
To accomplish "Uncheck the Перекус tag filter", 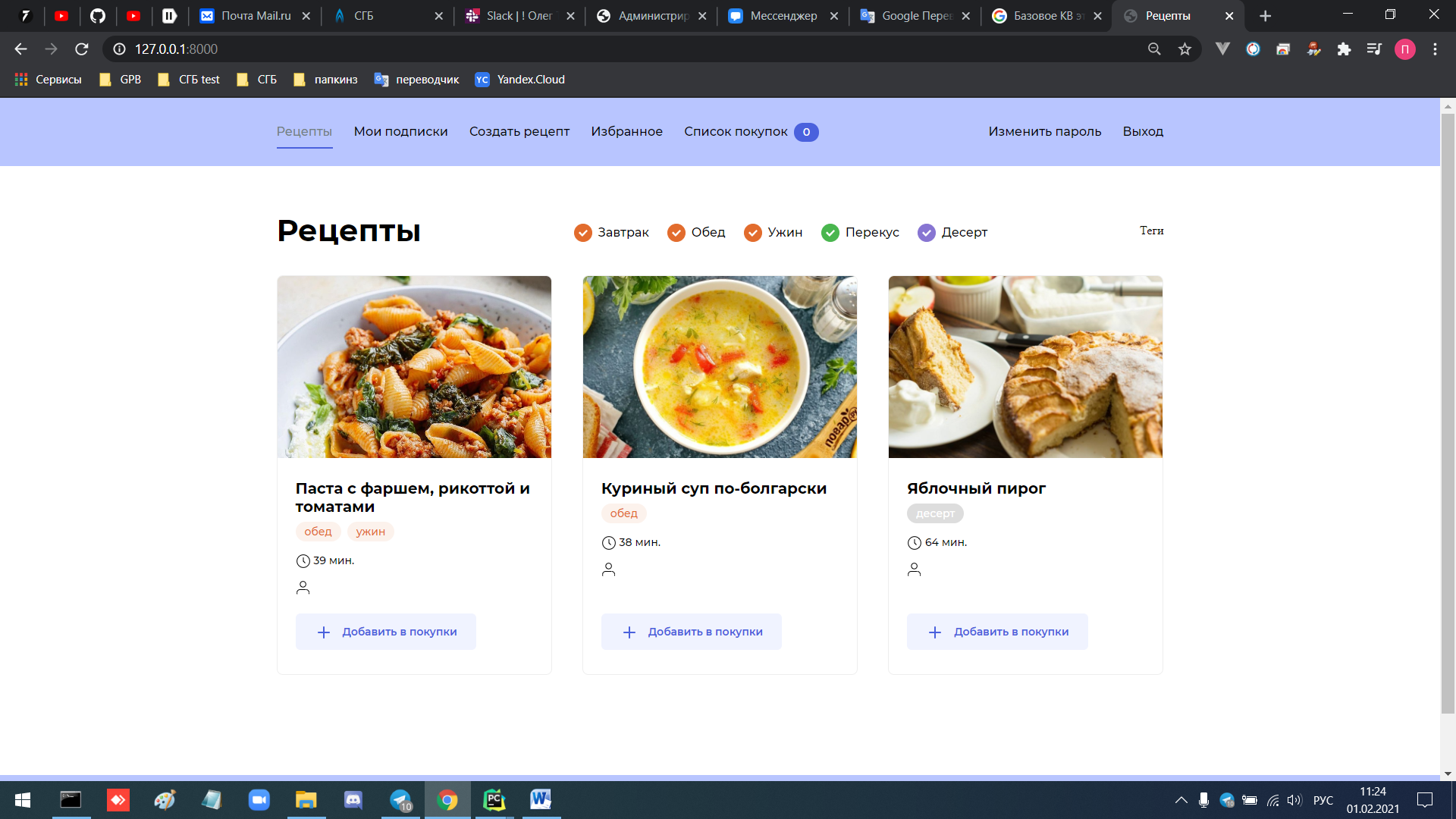I will (x=830, y=233).
